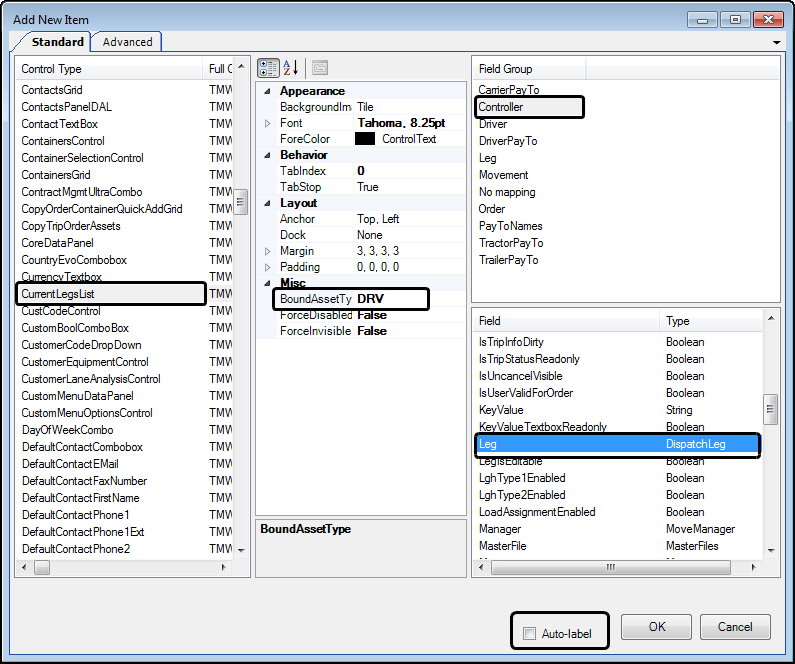The height and width of the screenshot is (664, 795).
Task: Click the black ForeColor swatch
Action: pos(365,139)
